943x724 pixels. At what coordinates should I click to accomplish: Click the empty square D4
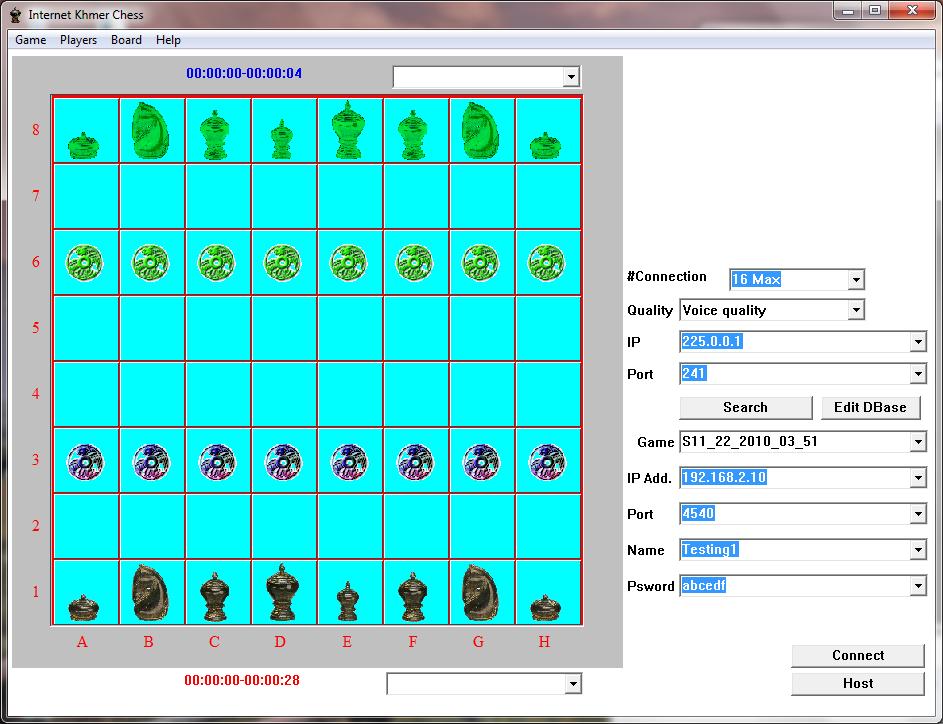pos(284,394)
